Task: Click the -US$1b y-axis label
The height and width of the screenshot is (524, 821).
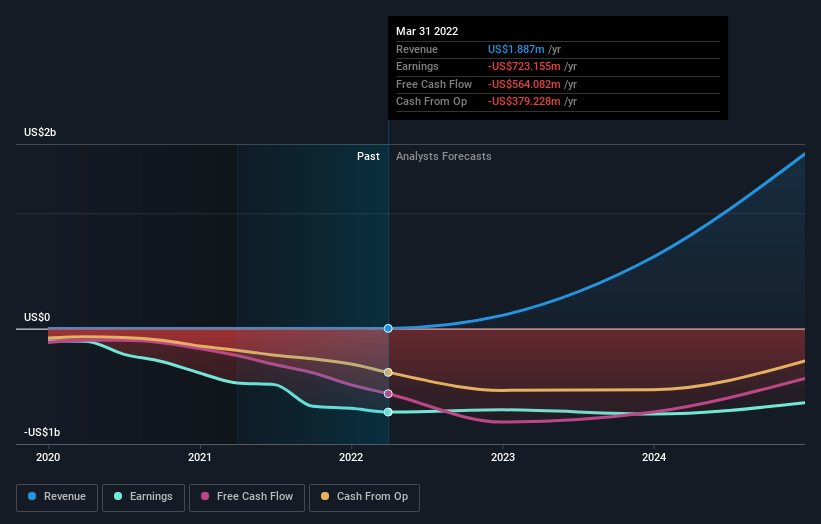Action: tap(42, 432)
